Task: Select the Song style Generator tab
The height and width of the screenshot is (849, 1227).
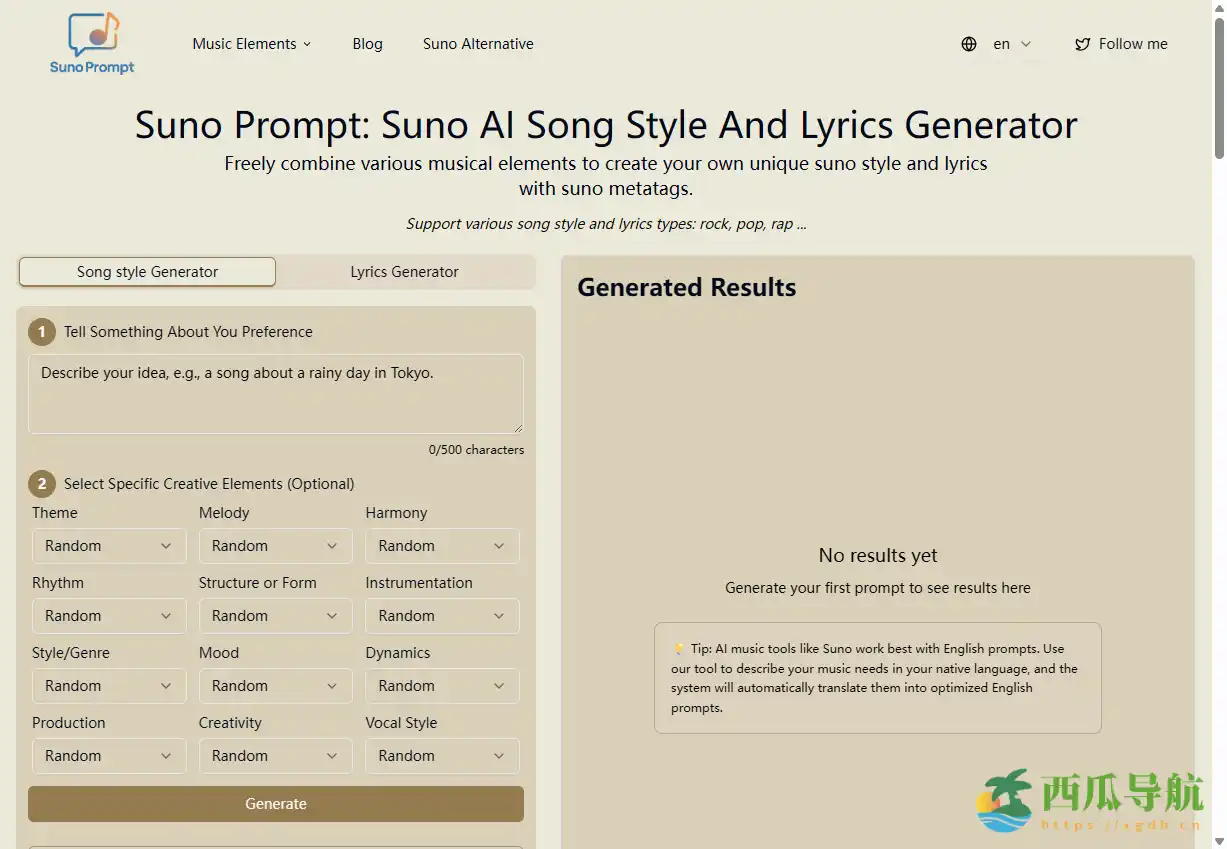Action: 147,272
